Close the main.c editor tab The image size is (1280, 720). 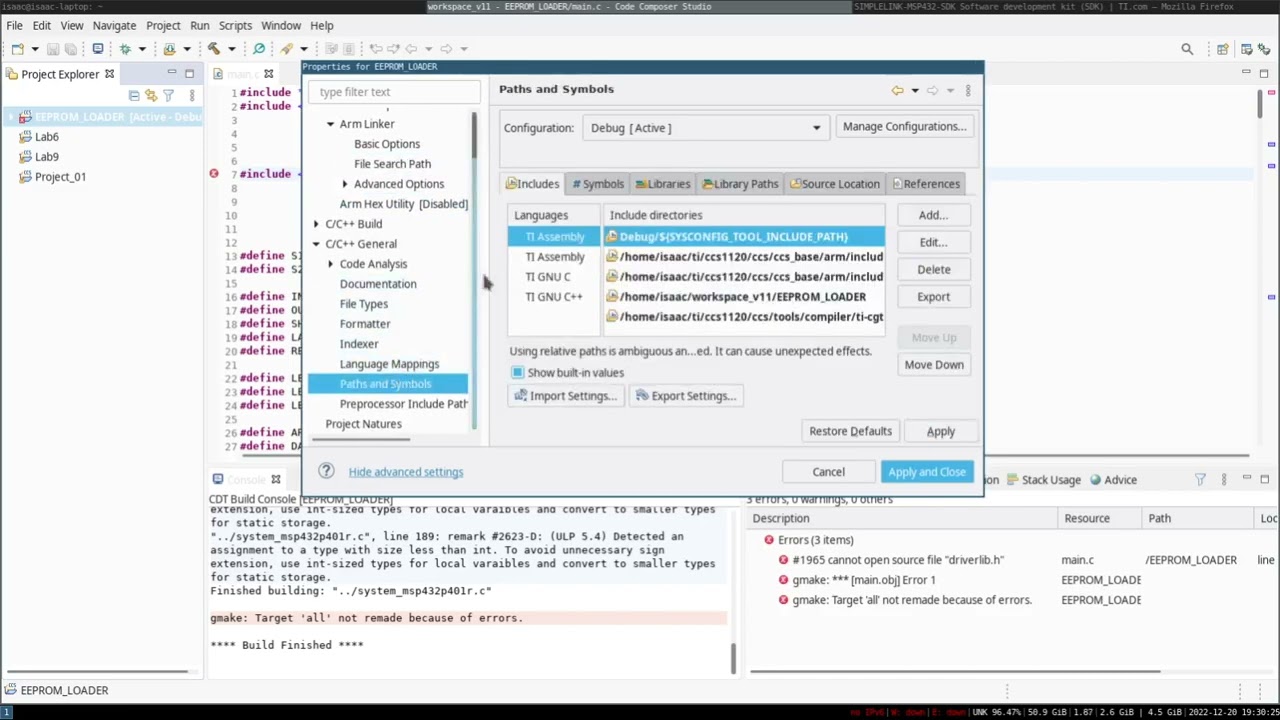(268, 74)
